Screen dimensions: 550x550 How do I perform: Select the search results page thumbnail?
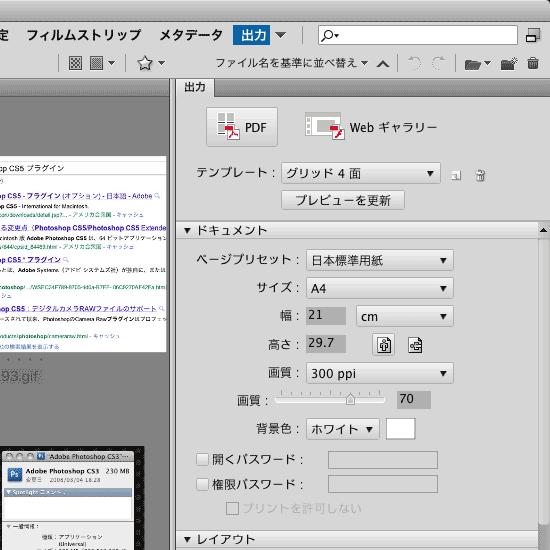83,254
